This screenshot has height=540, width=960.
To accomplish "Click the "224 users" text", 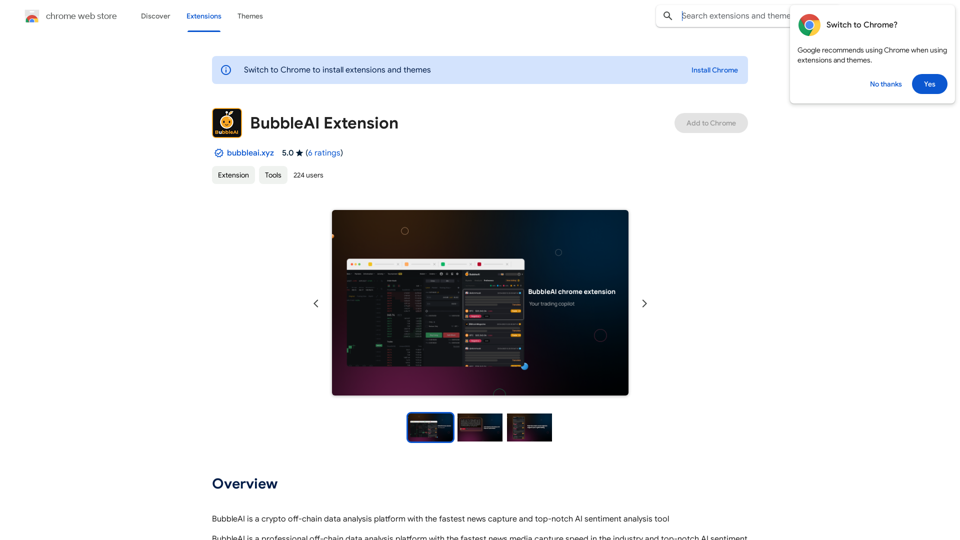I will point(308,175).
